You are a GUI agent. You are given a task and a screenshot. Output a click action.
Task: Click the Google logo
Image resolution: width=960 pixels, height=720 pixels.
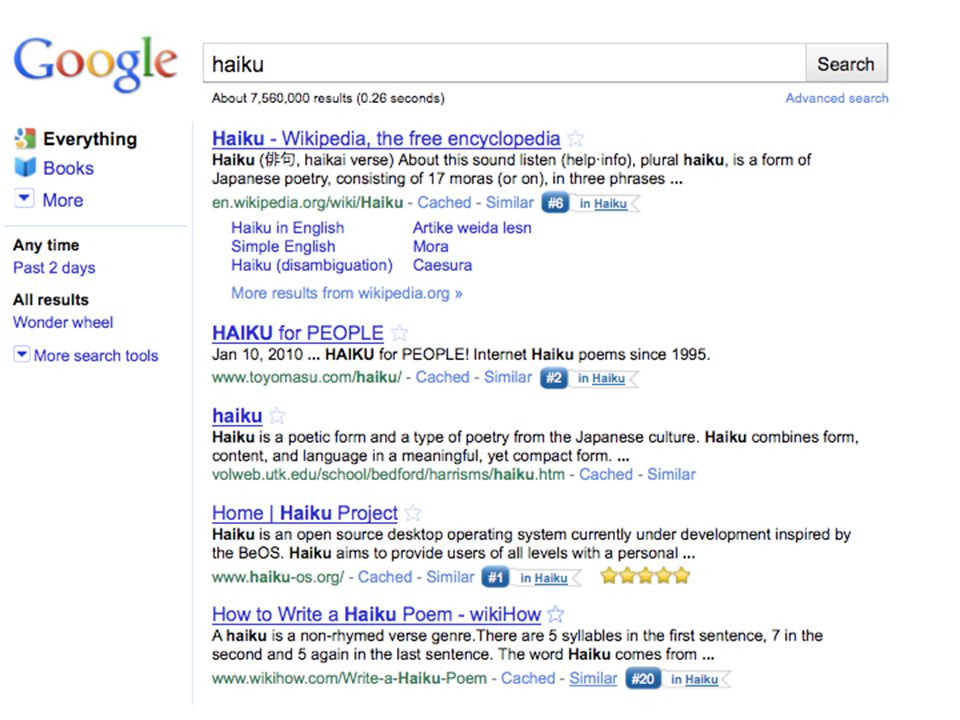[x=96, y=63]
